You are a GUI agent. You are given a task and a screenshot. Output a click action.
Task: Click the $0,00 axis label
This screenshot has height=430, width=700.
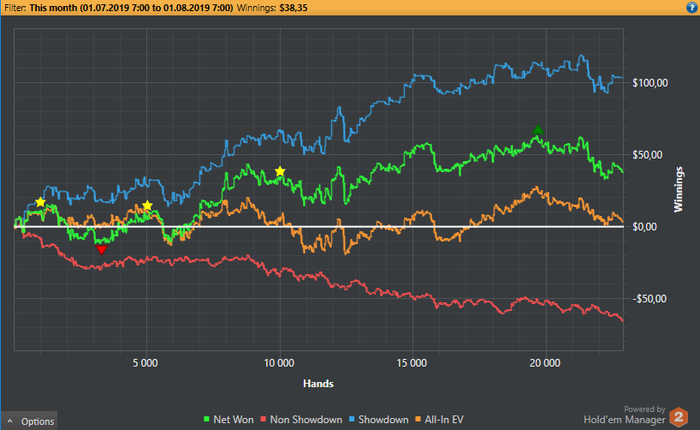[x=645, y=227]
